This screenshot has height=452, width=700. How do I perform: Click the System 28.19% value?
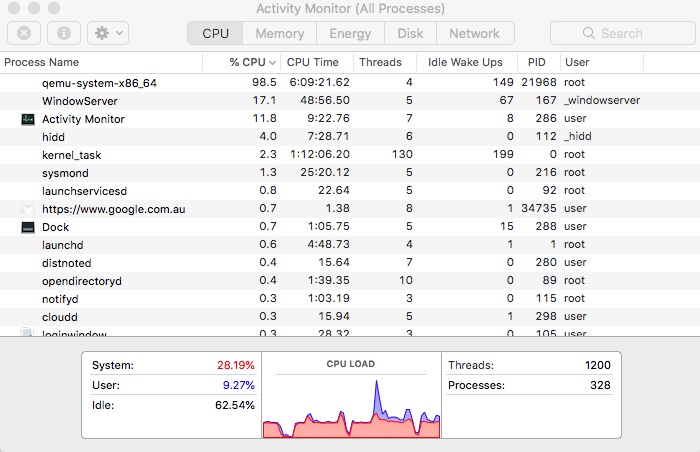click(236, 365)
